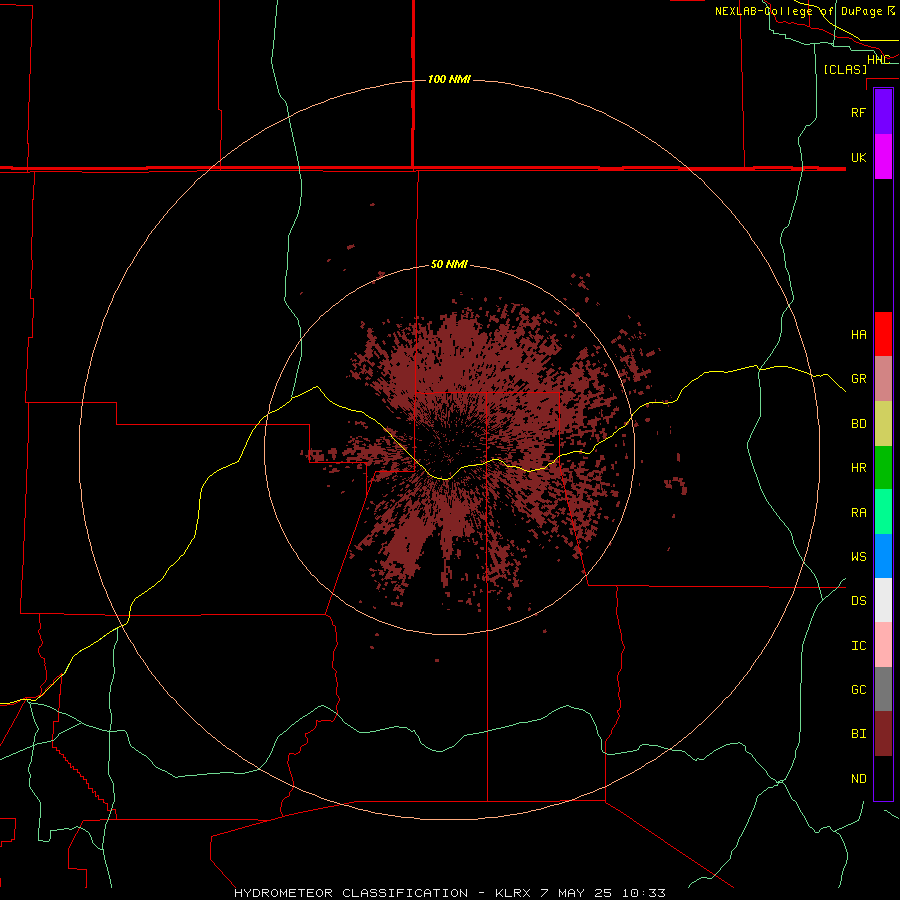Image resolution: width=900 pixels, height=900 pixels.
Task: Click the IC legend label
Action: coord(858,646)
